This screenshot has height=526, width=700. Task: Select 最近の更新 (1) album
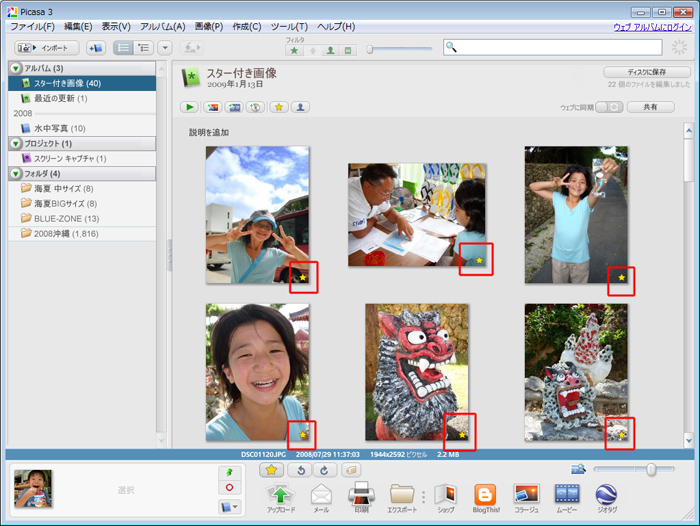pos(82,98)
